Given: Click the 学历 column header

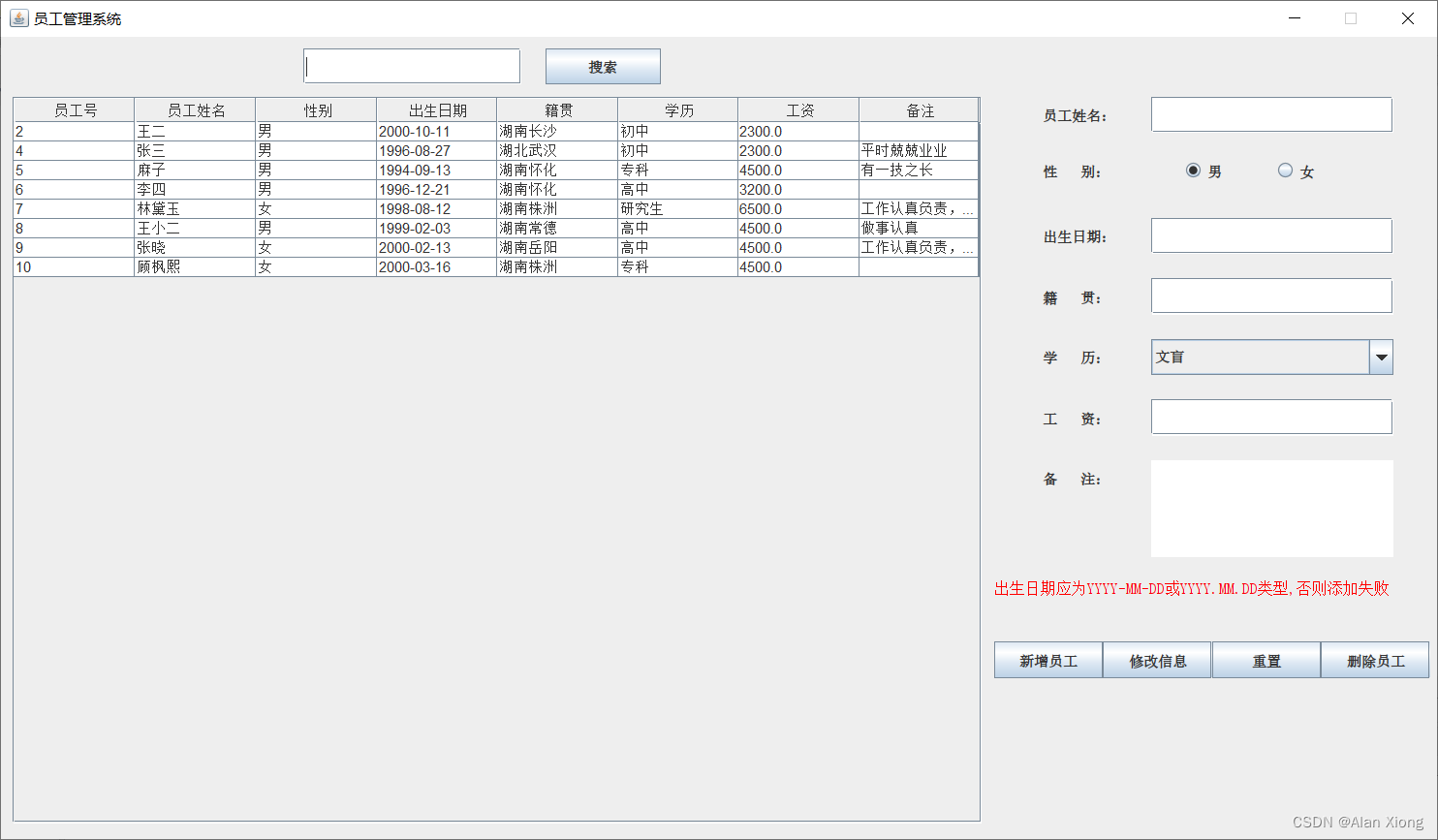Looking at the screenshot, I should (x=677, y=109).
